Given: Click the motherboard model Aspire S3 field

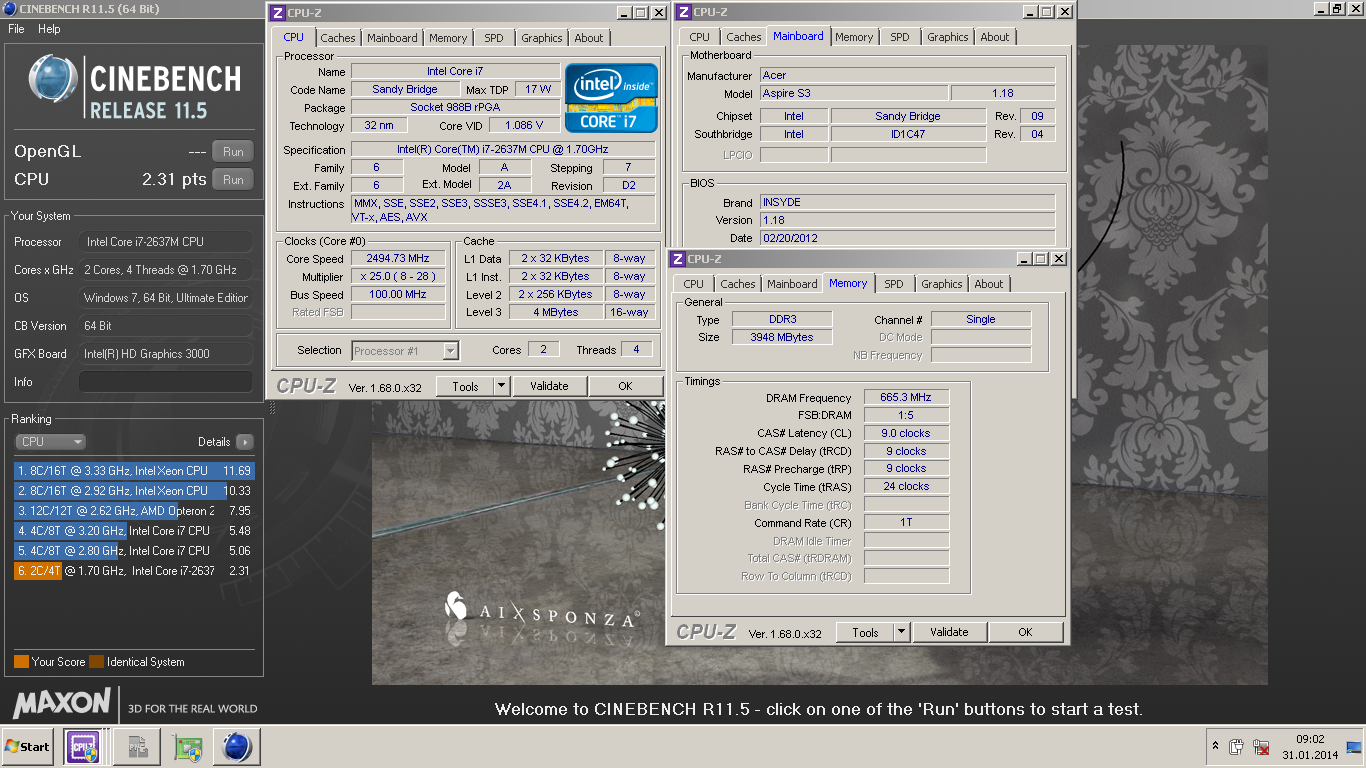Looking at the screenshot, I should (853, 93).
